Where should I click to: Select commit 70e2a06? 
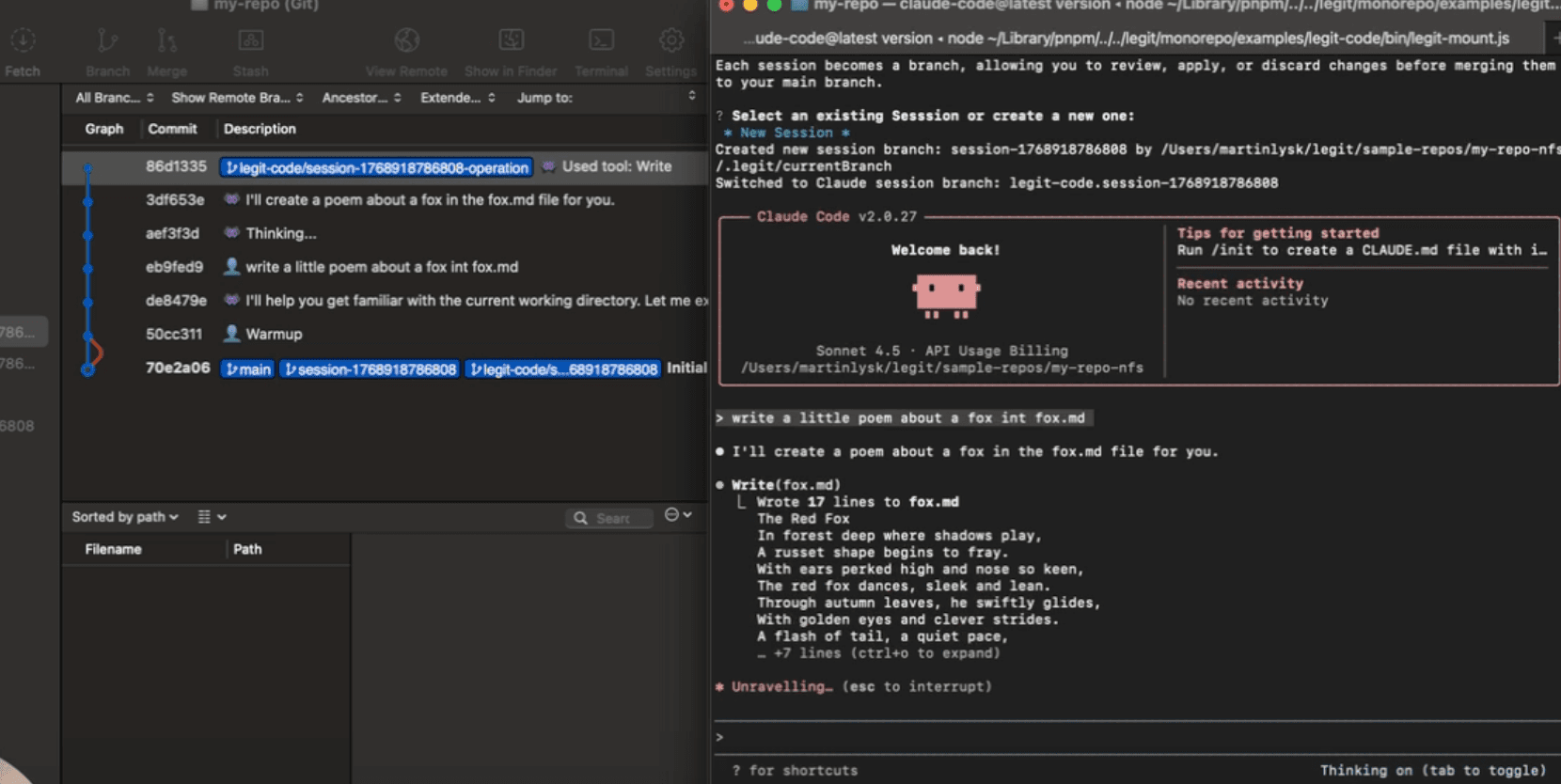coord(385,368)
